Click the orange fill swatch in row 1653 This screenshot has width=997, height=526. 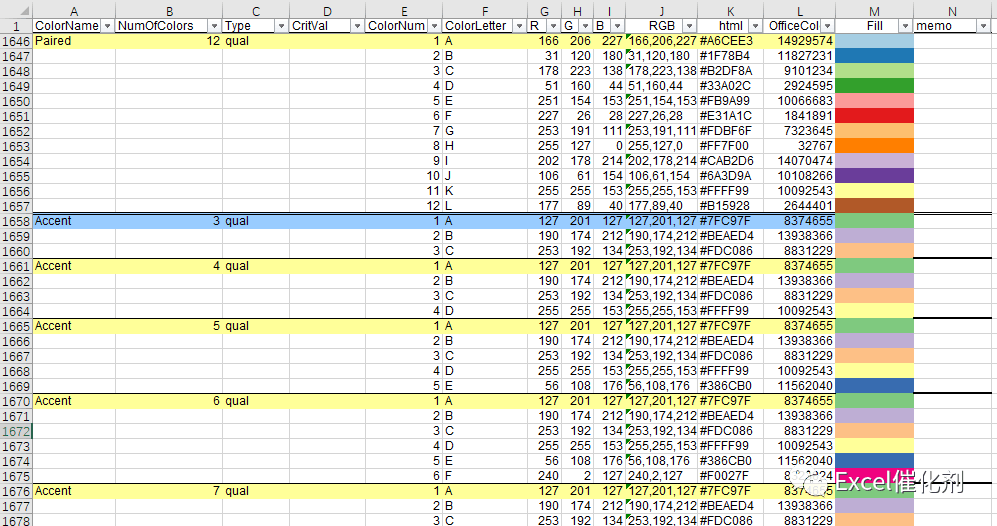tap(874, 146)
